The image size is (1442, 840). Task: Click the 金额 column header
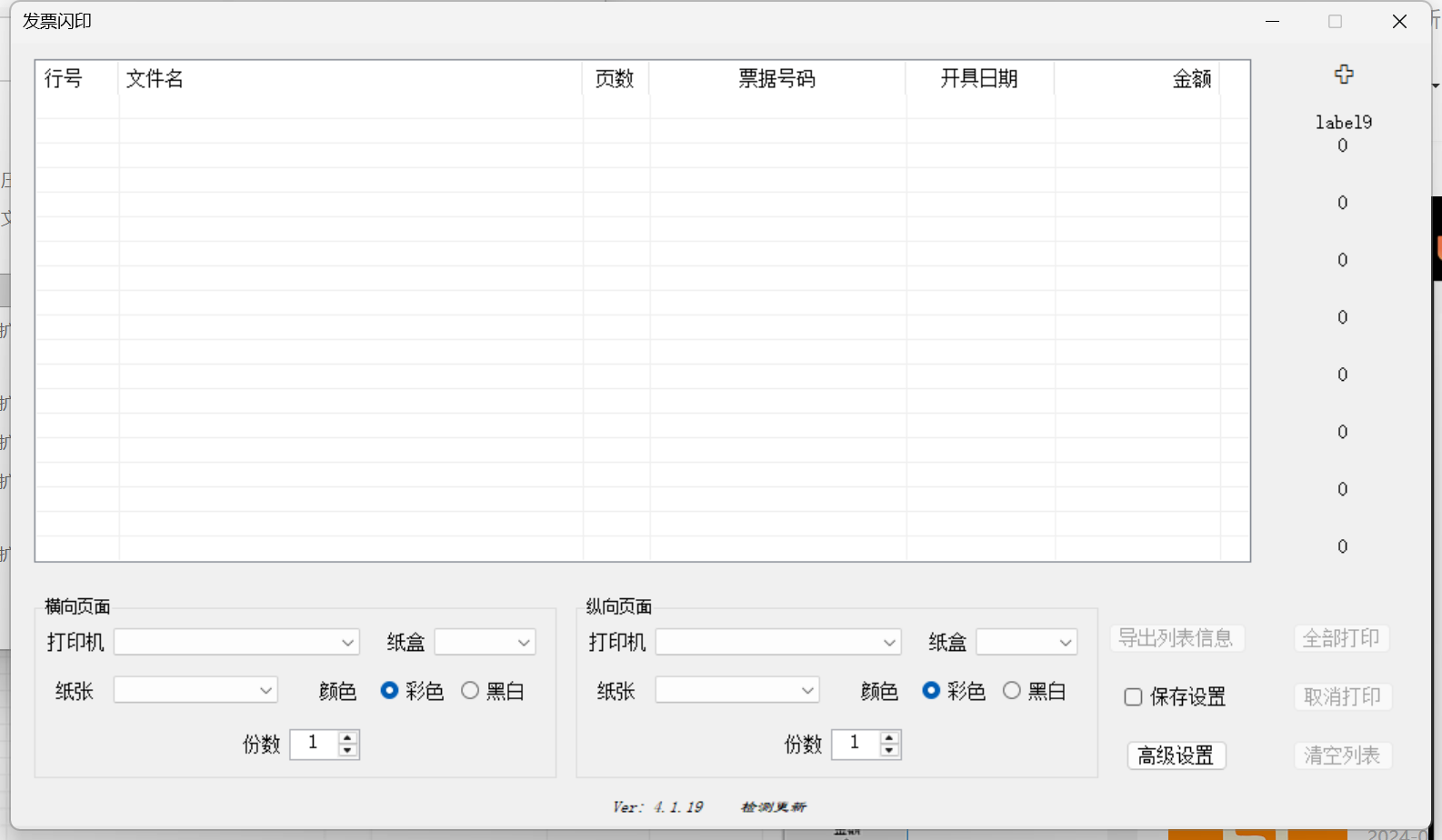pos(1137,79)
